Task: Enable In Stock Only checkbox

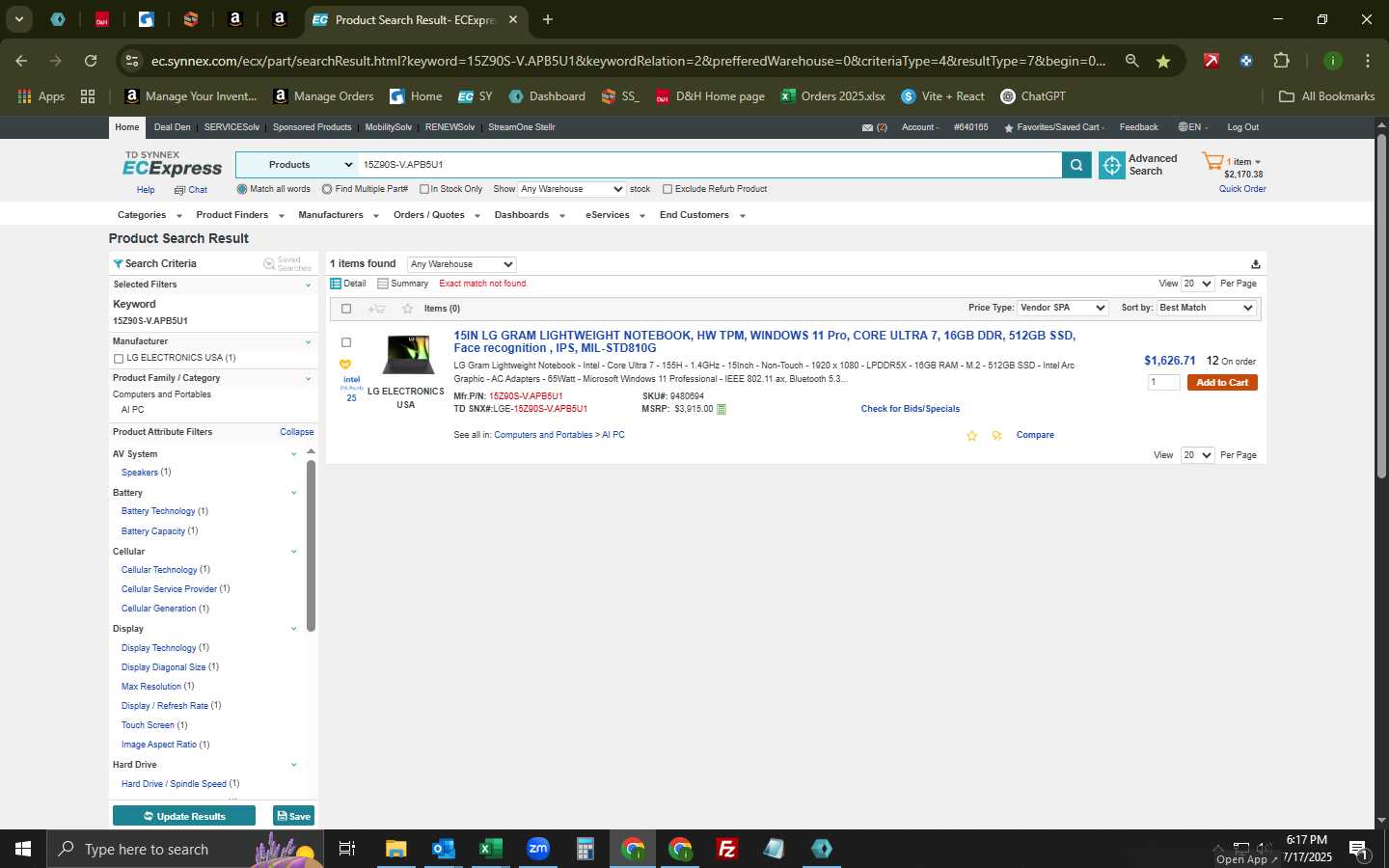Action: [x=423, y=189]
